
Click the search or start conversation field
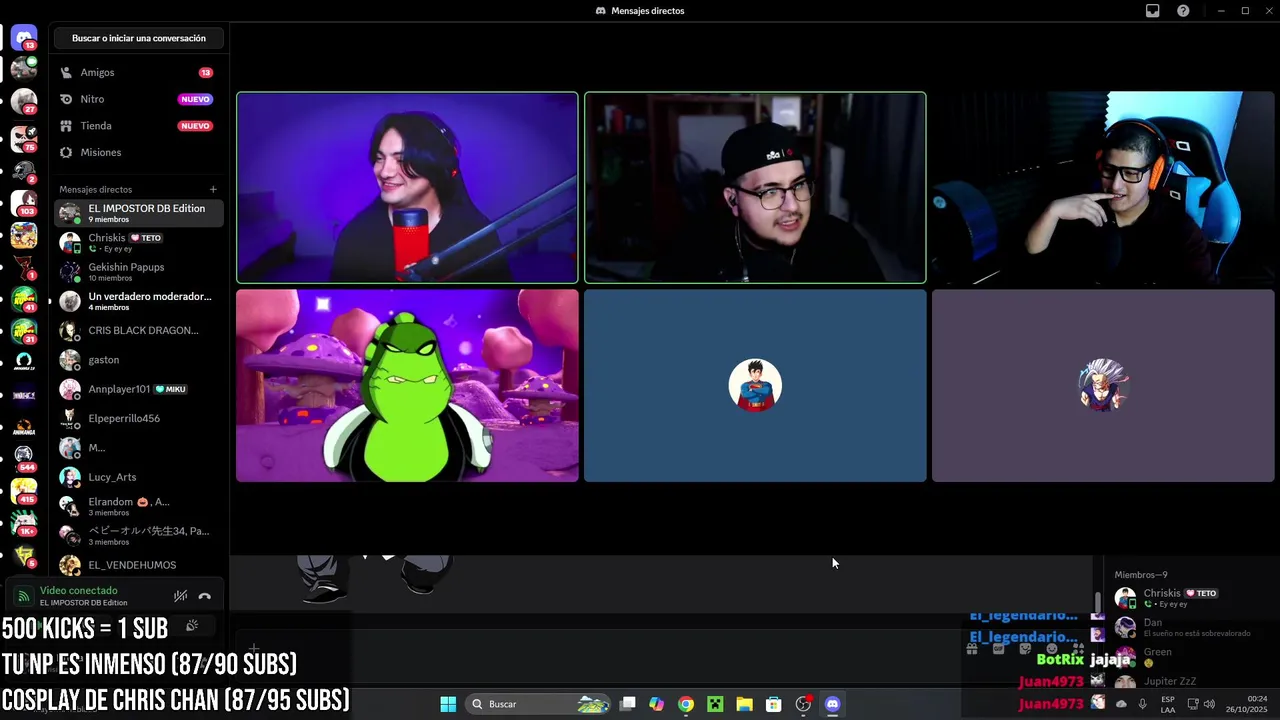click(x=139, y=38)
